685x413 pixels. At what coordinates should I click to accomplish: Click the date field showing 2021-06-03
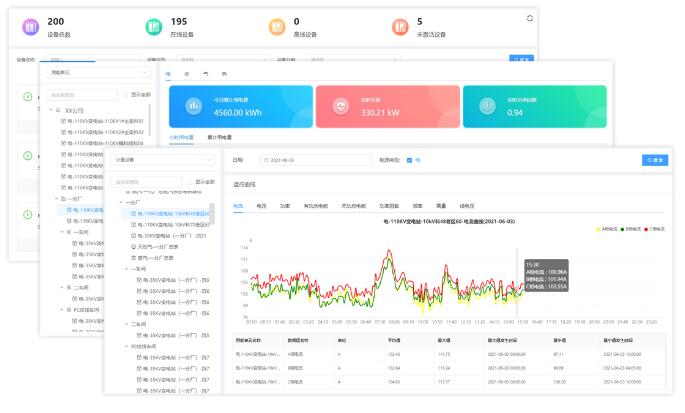coord(300,160)
